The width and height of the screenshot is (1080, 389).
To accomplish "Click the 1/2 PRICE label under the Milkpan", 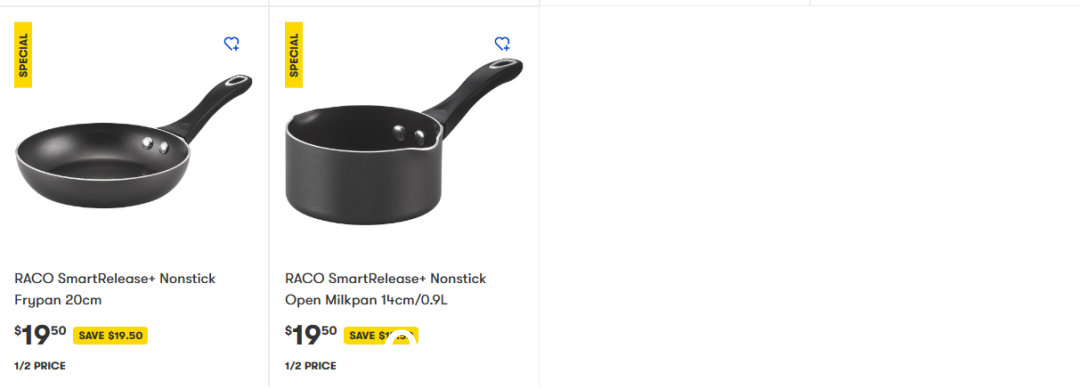I will [311, 366].
